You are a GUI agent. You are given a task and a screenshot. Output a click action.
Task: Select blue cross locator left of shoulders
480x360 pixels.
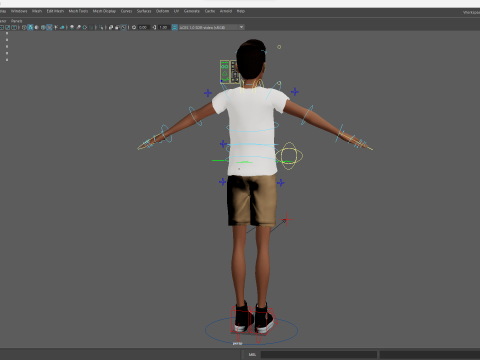(x=208, y=93)
